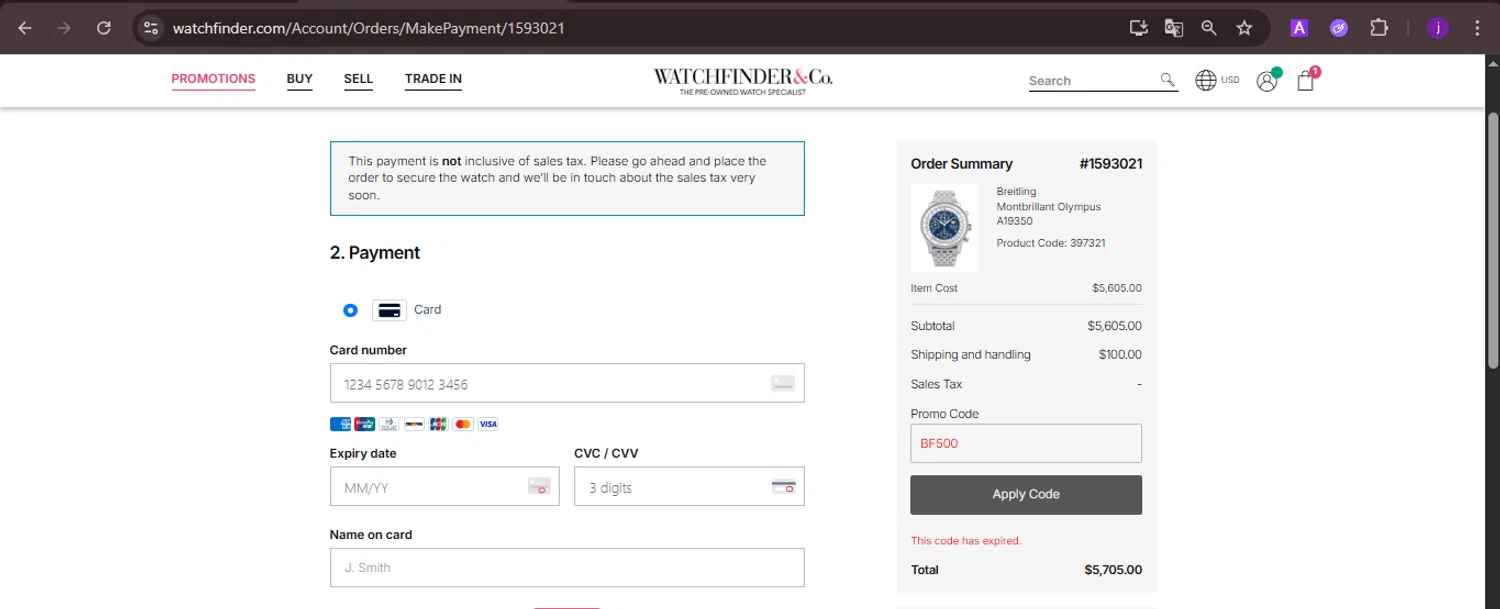1500x609 pixels.
Task: Click the Montbrillant Olympus product name
Action: 1049,207
